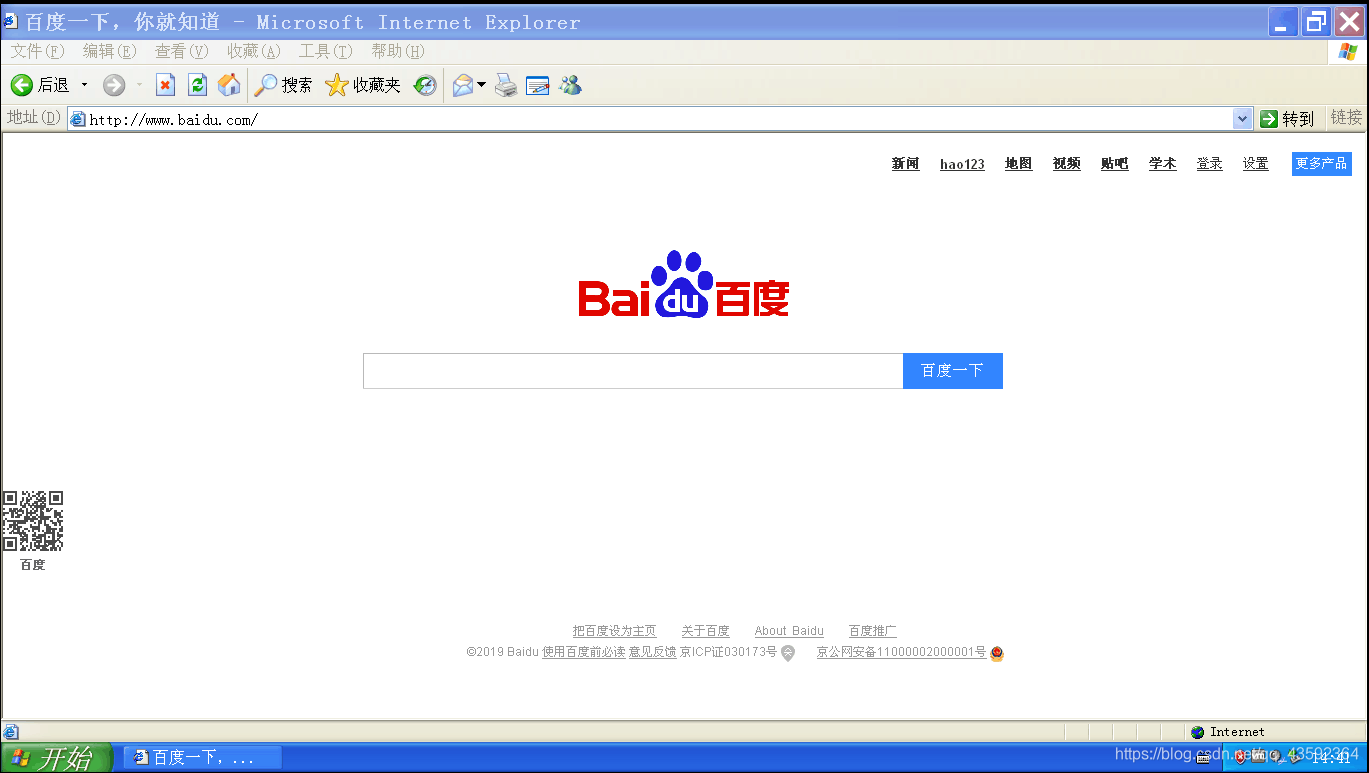Viewport: 1369px width, 773px height.
Task: Click the police badge icon in footer
Action: point(996,653)
